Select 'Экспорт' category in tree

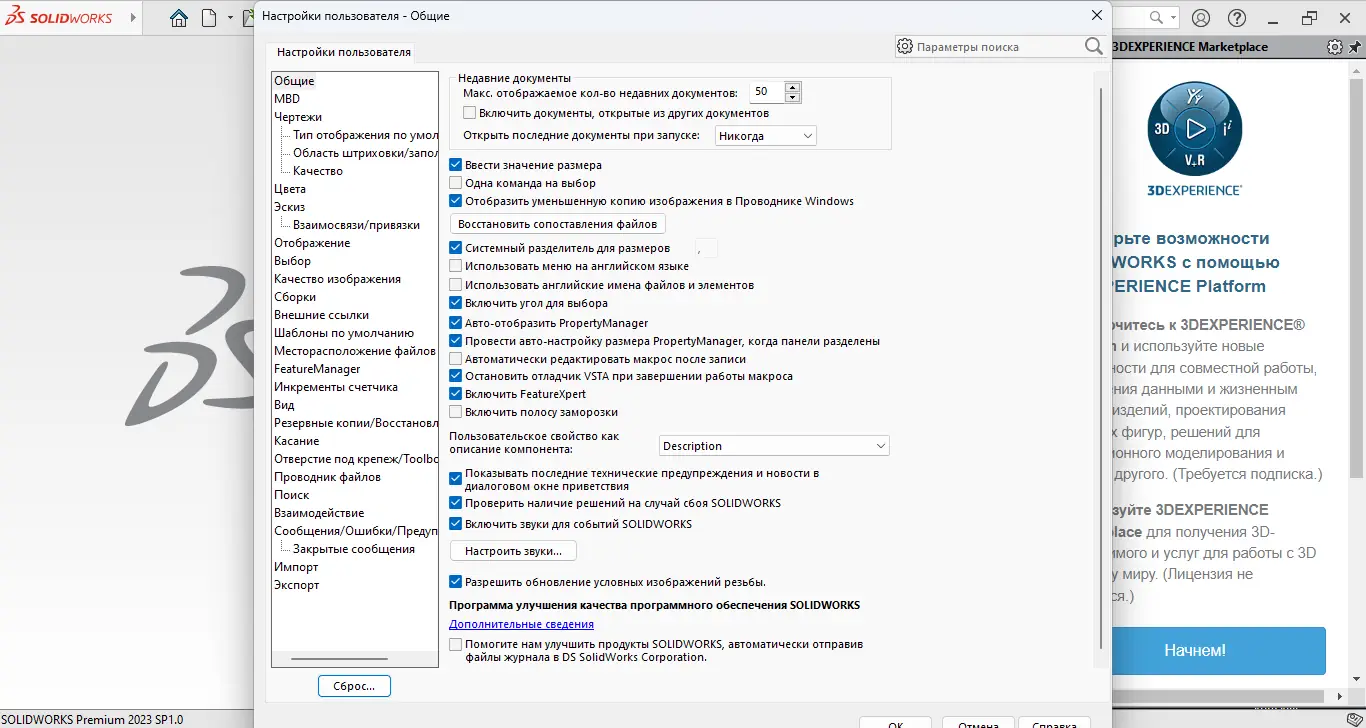297,585
